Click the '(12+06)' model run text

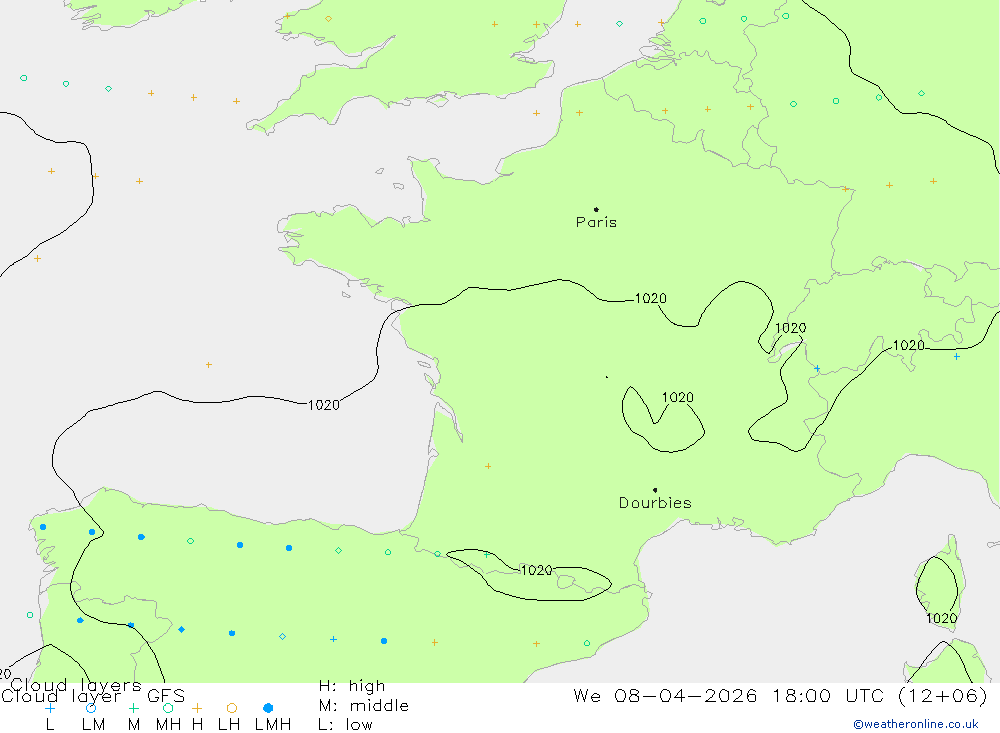(x=943, y=695)
